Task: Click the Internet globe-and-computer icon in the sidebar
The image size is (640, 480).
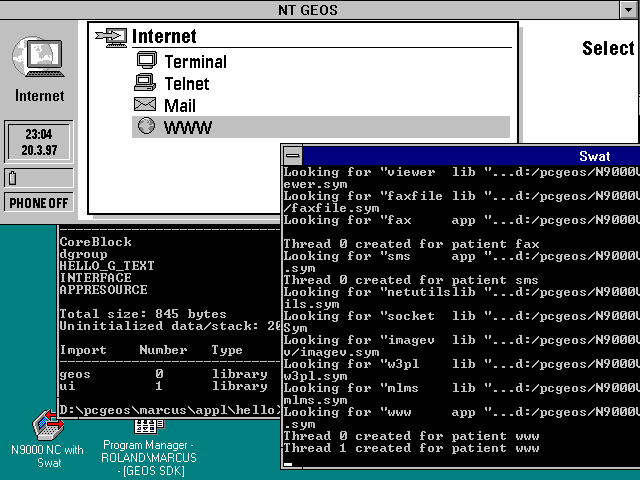Action: [38, 57]
